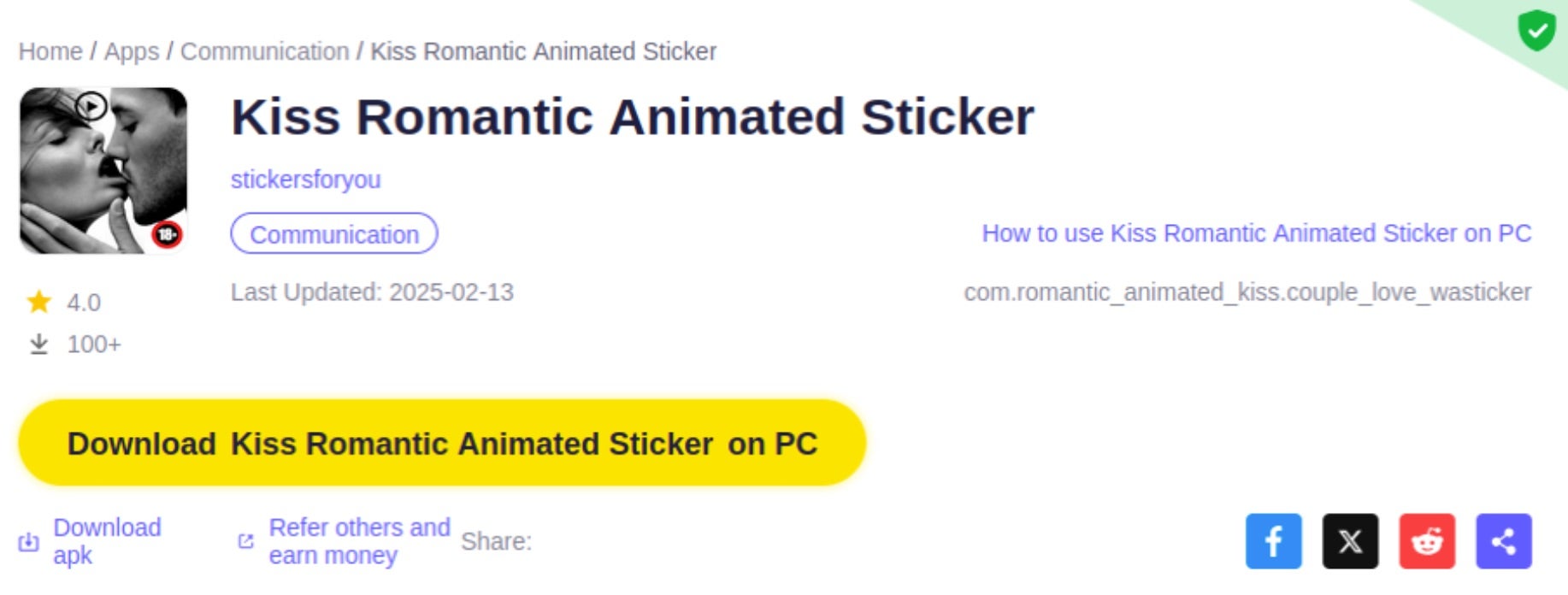Open How to use on PC guide

click(x=1256, y=233)
